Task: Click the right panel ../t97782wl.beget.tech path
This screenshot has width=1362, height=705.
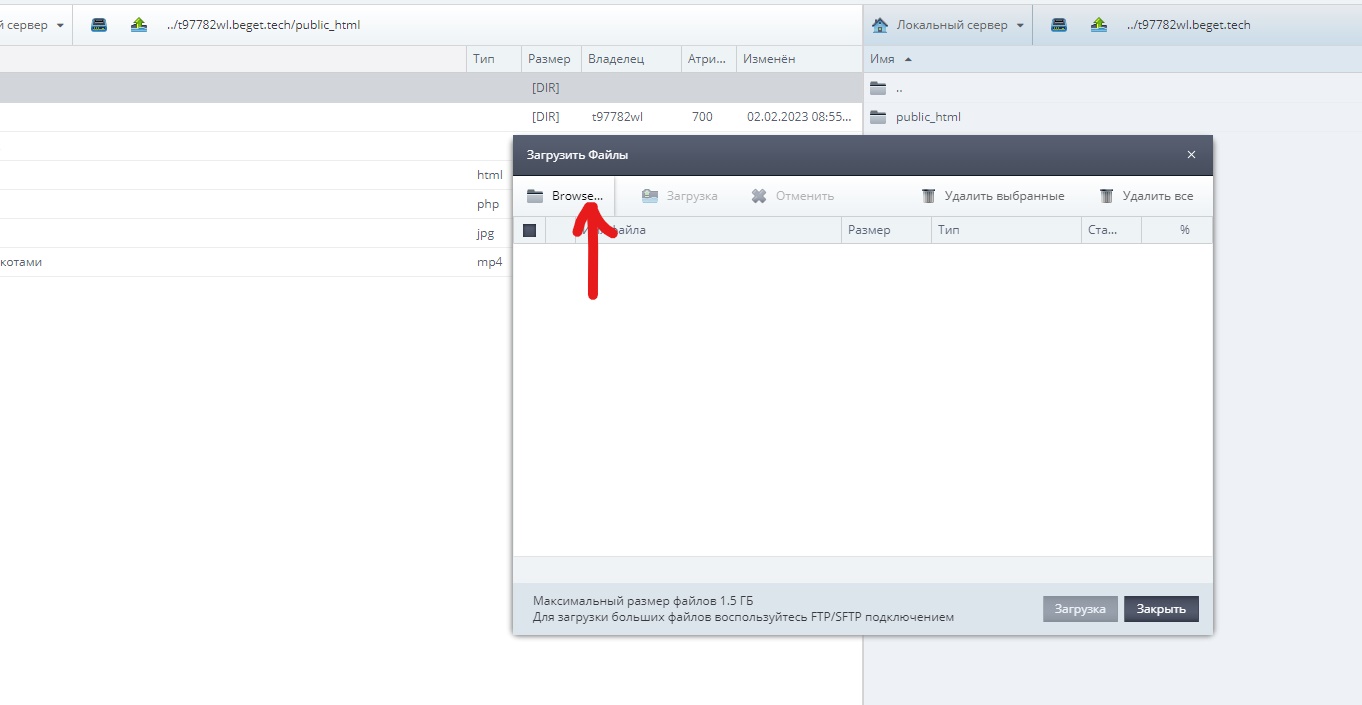Action: coord(1188,25)
